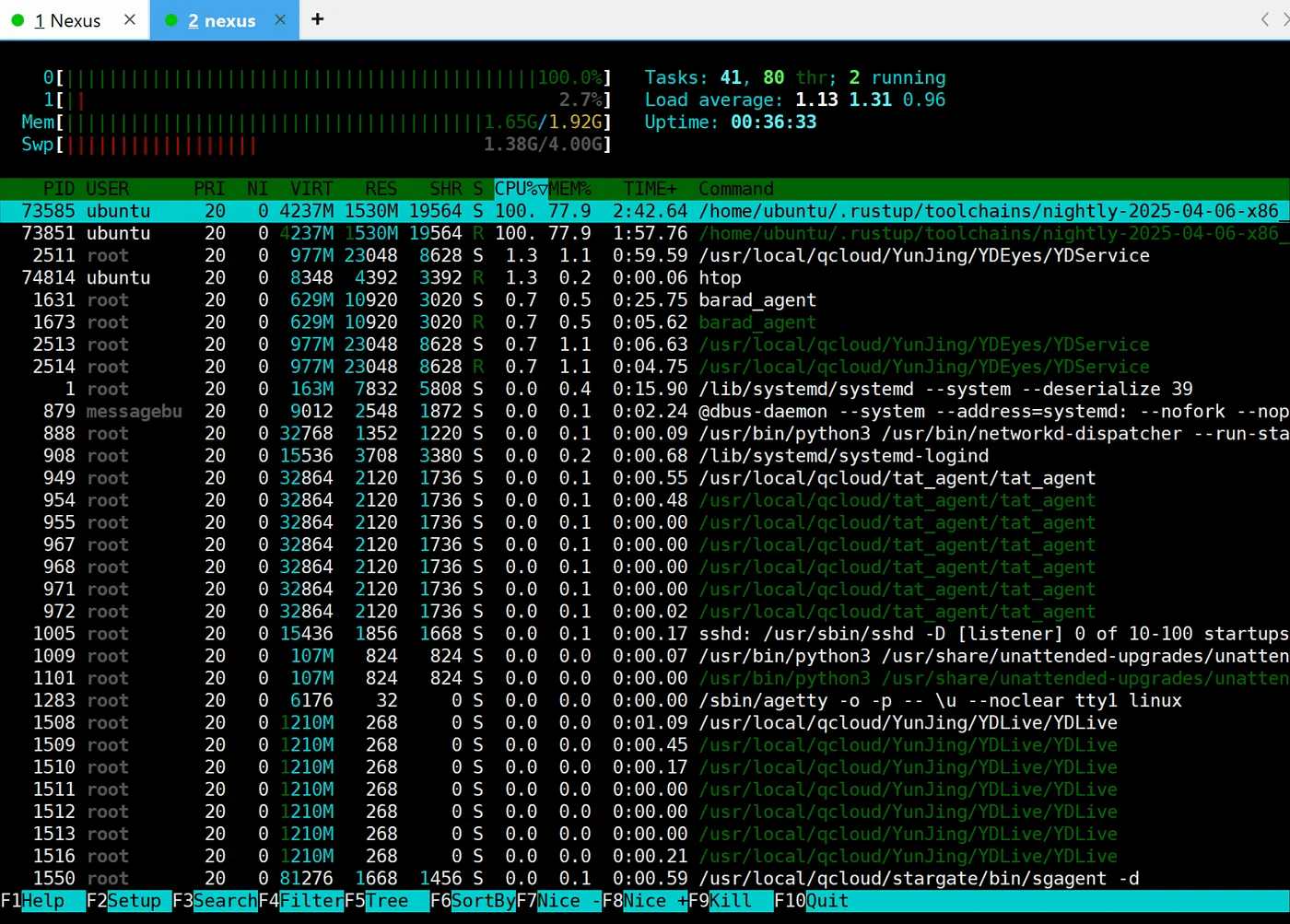The image size is (1290, 924).
Task: Sort by CPU% column header
Action: pos(521,189)
